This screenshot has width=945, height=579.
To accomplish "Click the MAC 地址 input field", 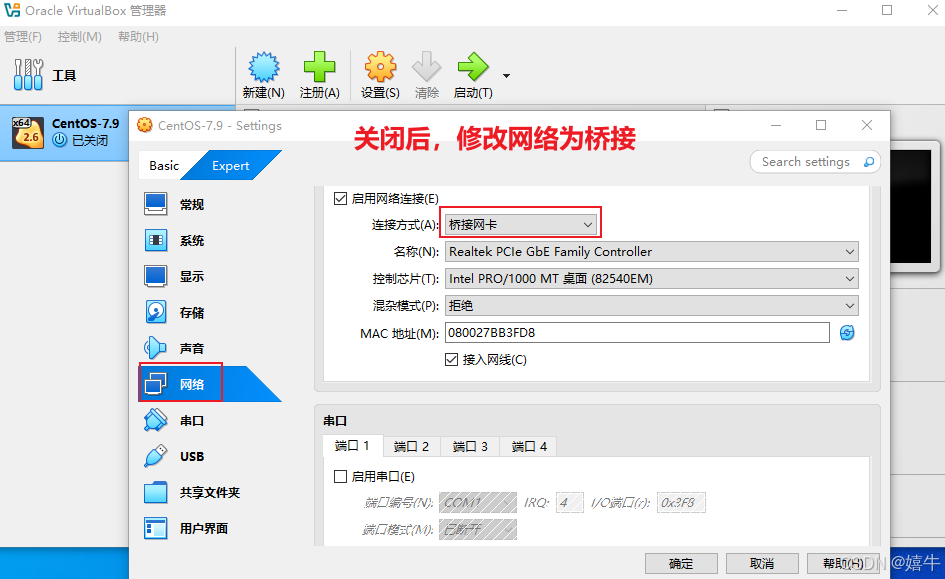I will (x=637, y=333).
